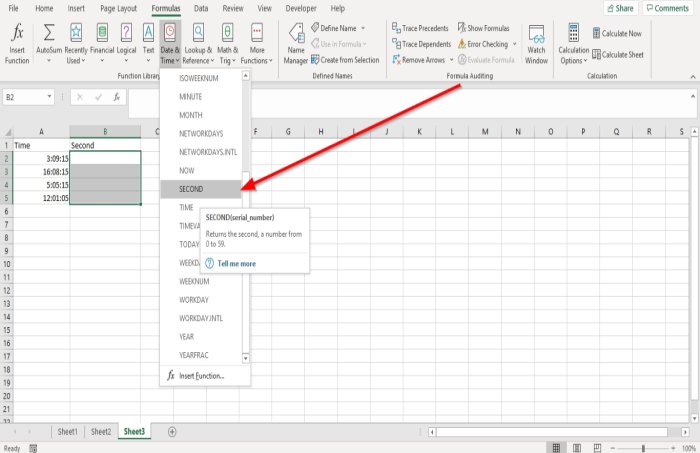Viewport: 700px width, 453px height.
Task: Click the Tell me more link
Action: tap(237, 263)
